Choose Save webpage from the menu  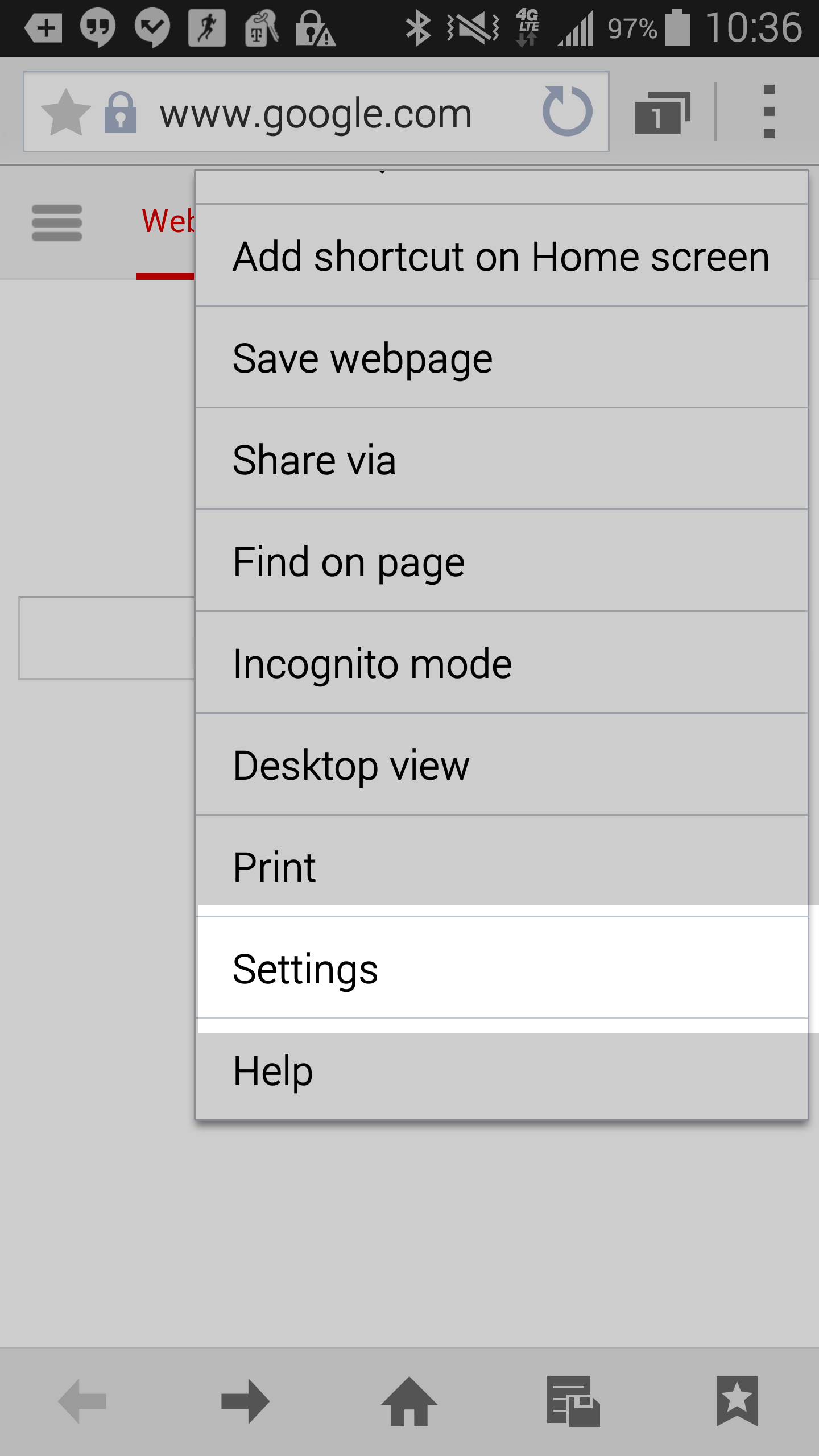[501, 358]
